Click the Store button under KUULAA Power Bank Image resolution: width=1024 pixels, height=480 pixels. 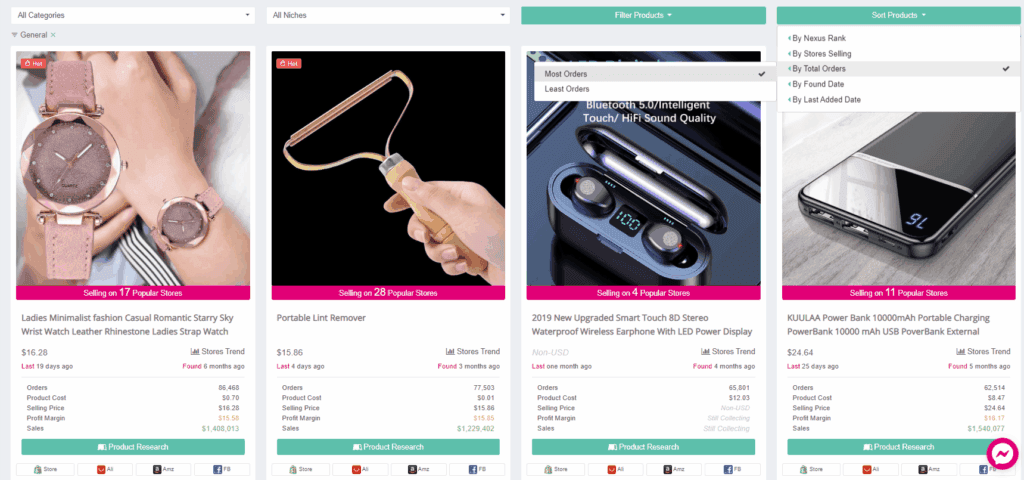[x=810, y=469]
